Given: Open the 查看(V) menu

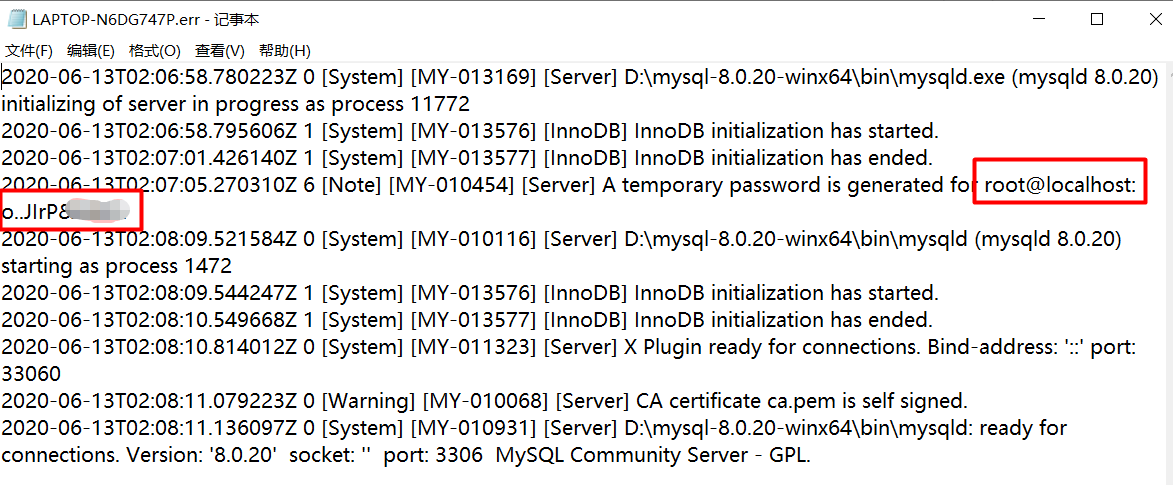Looking at the screenshot, I should 219,51.
